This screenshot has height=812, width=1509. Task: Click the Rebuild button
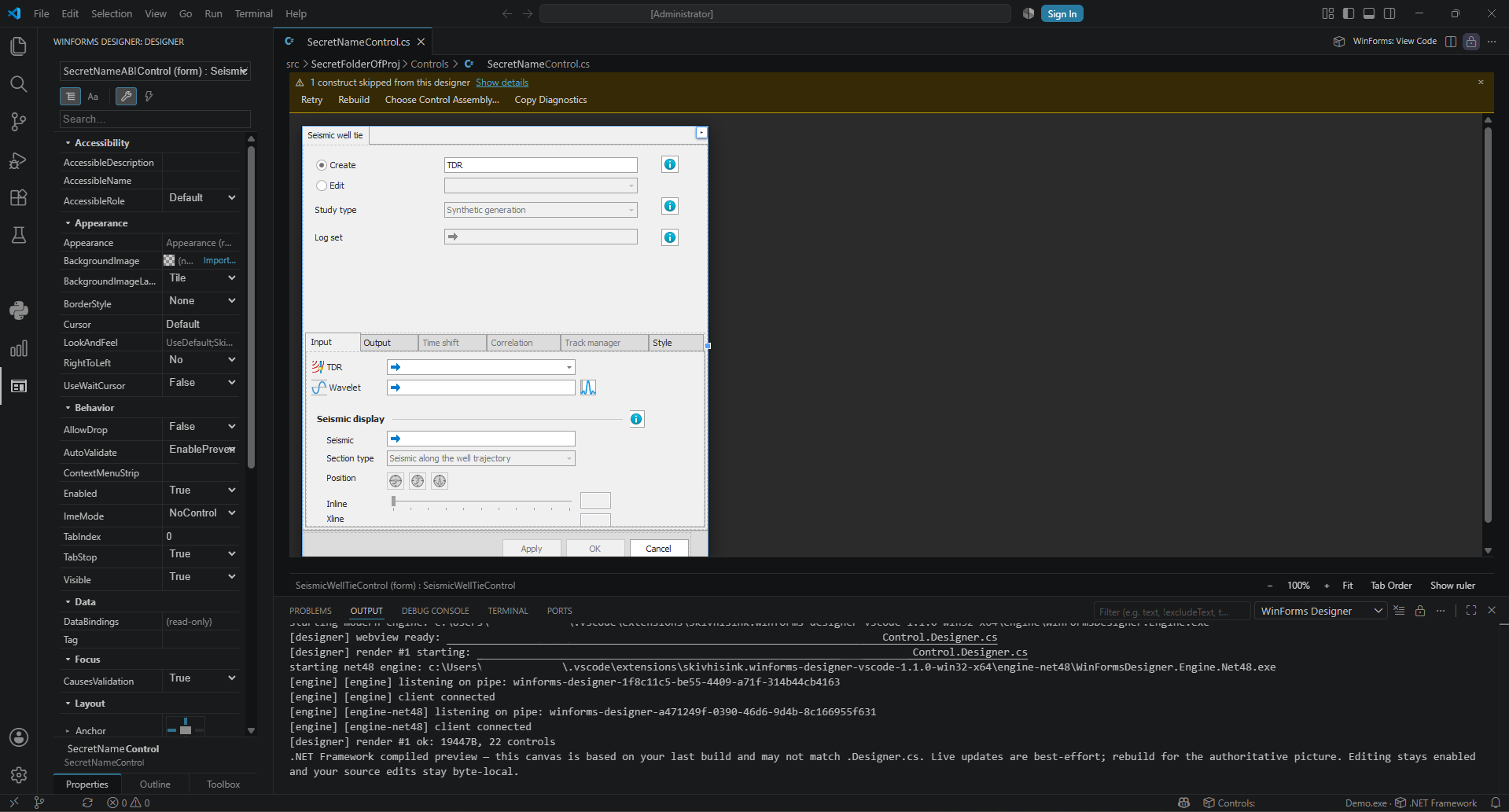tap(354, 100)
